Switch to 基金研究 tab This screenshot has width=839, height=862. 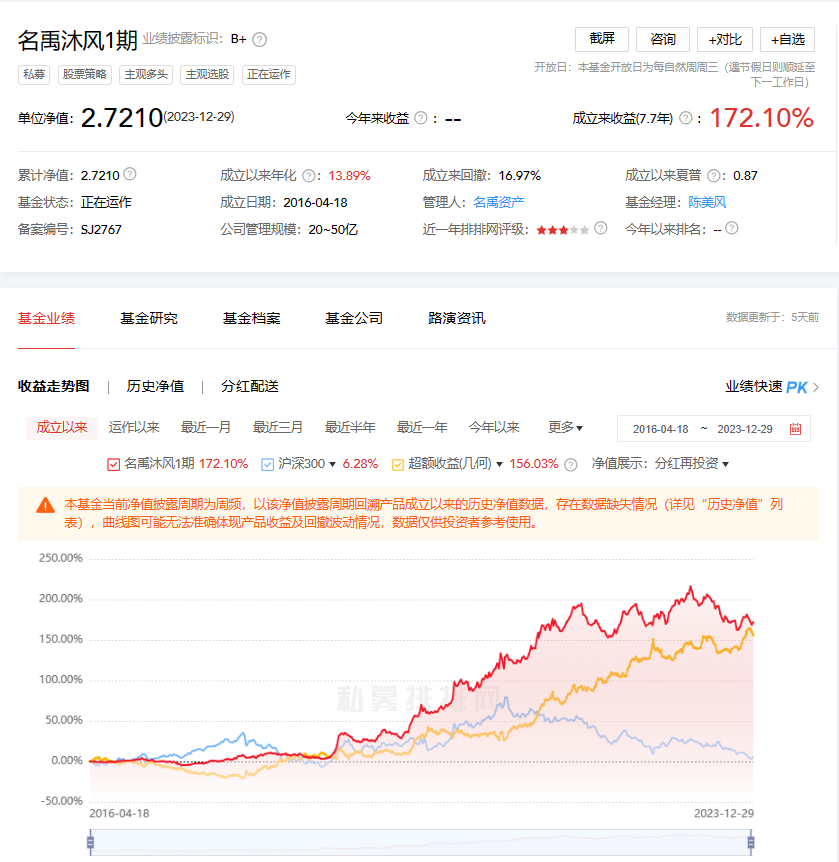tap(149, 318)
